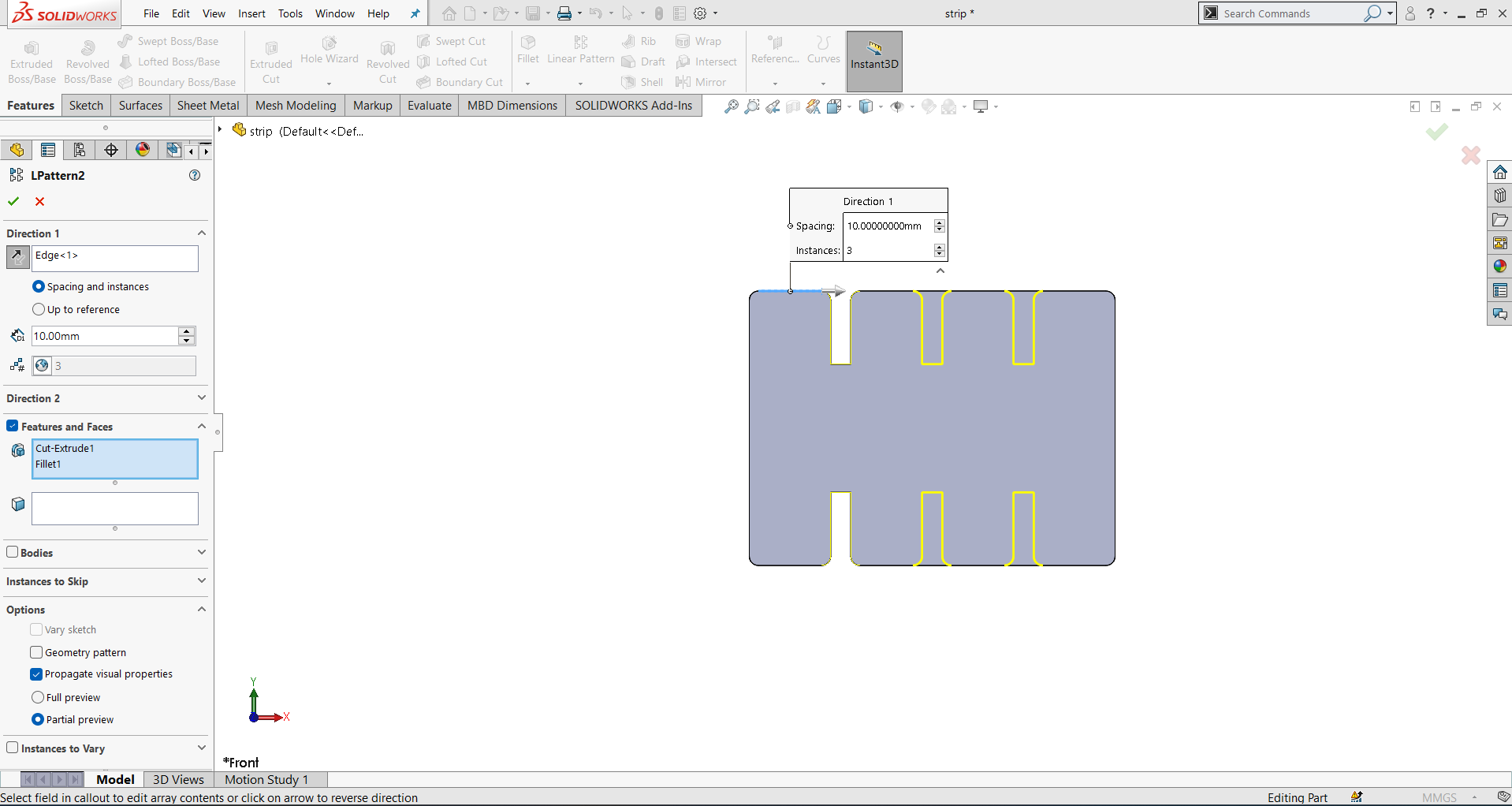Open LPattern2 help question mark
Screen dimensions: 1512x806
(x=195, y=175)
